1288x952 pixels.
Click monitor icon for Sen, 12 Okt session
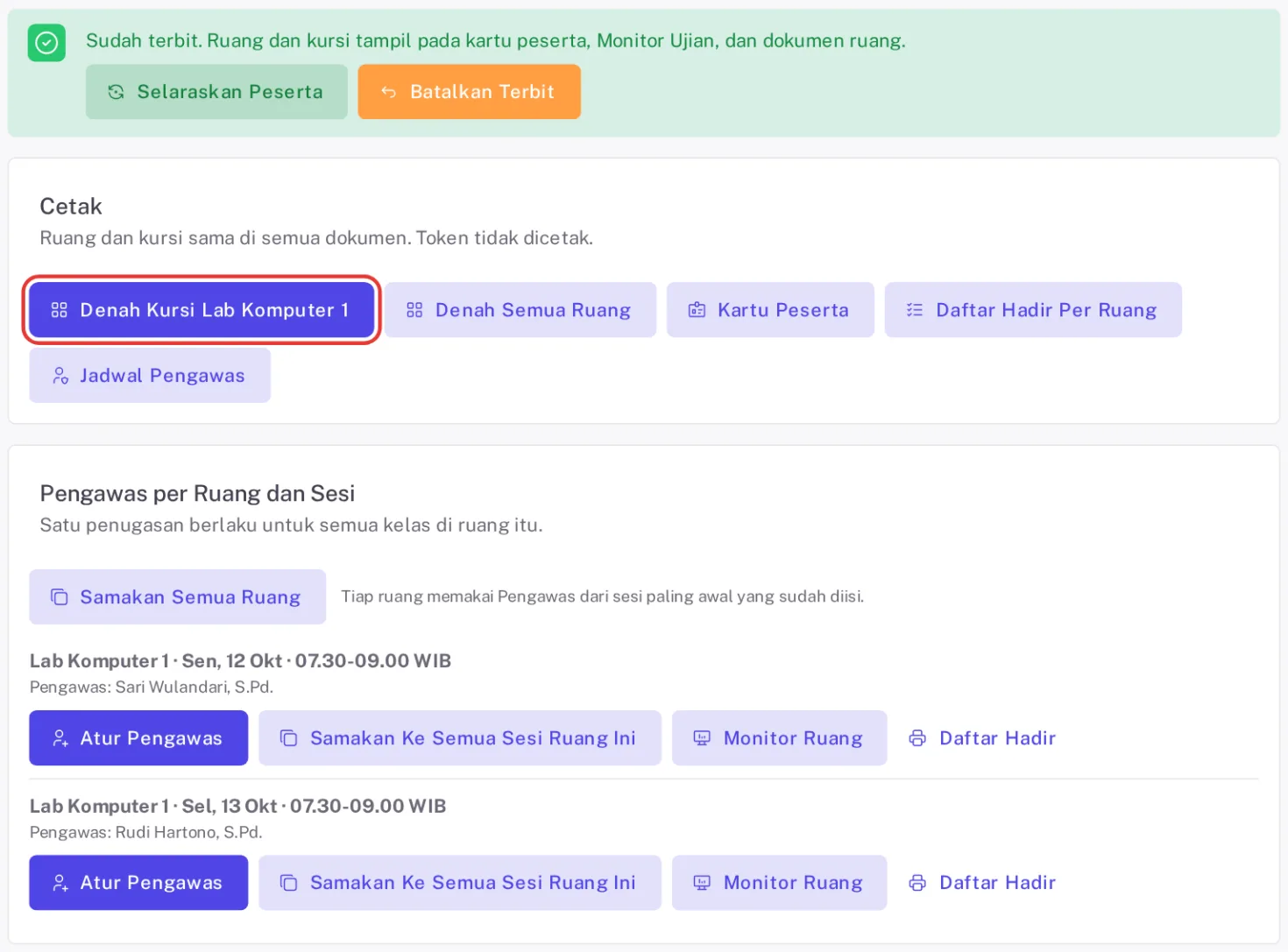point(703,738)
